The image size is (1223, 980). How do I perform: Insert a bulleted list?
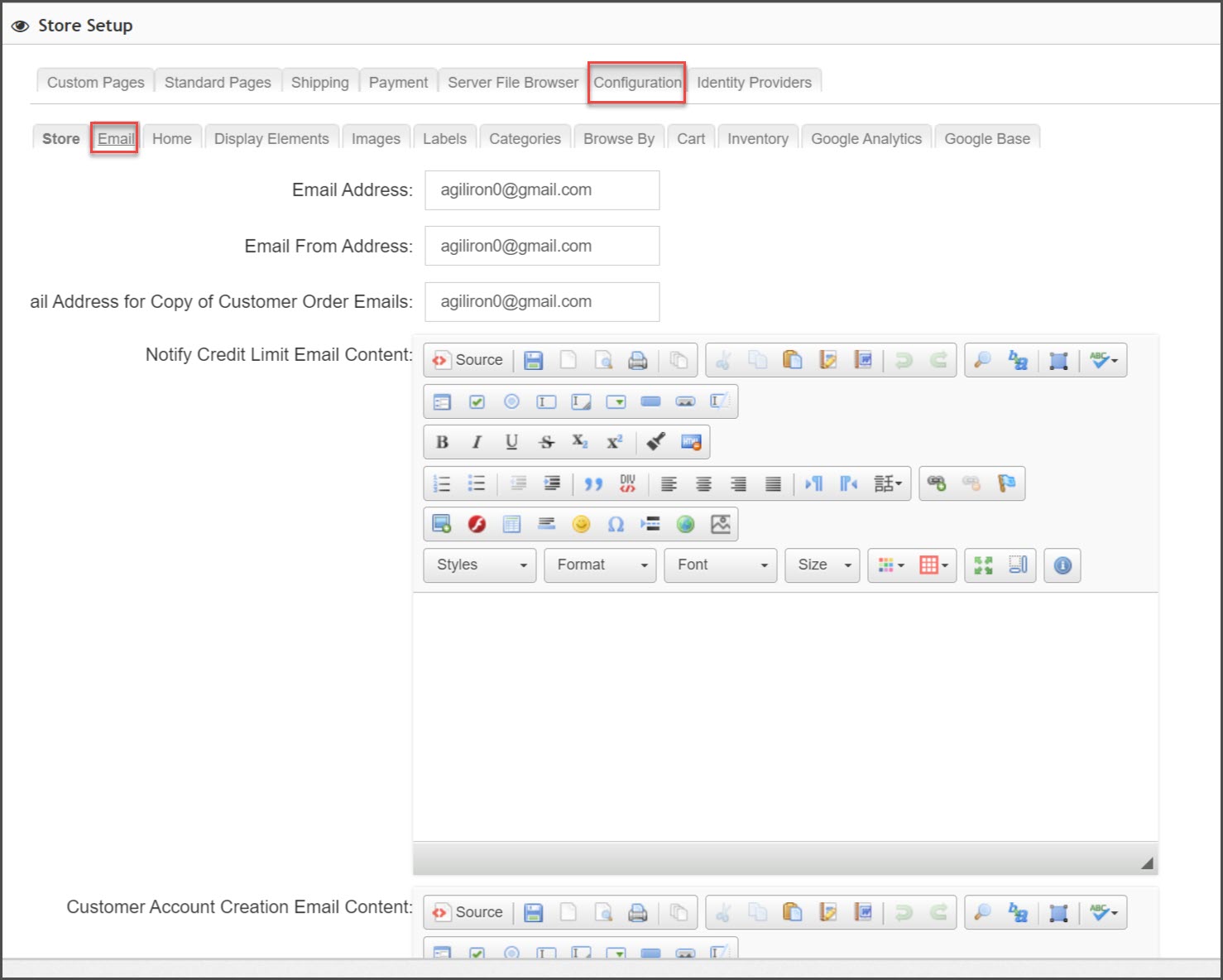click(477, 483)
